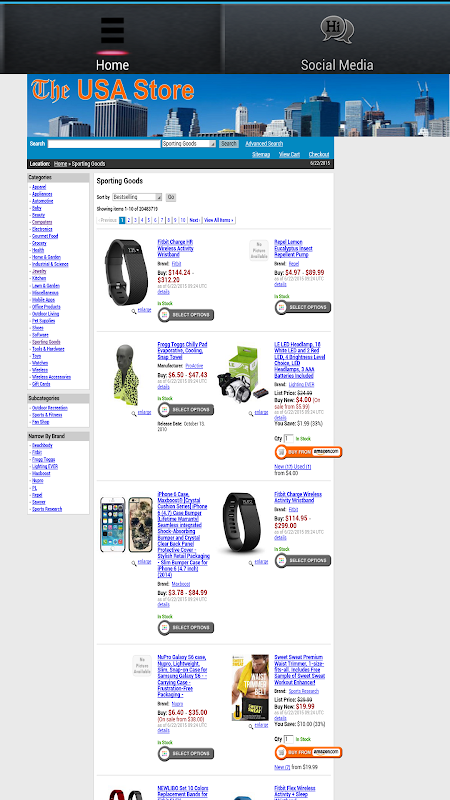Click Buy from Amazon button for LED Headlamp
This screenshot has width=450, height=800.
(x=308, y=452)
